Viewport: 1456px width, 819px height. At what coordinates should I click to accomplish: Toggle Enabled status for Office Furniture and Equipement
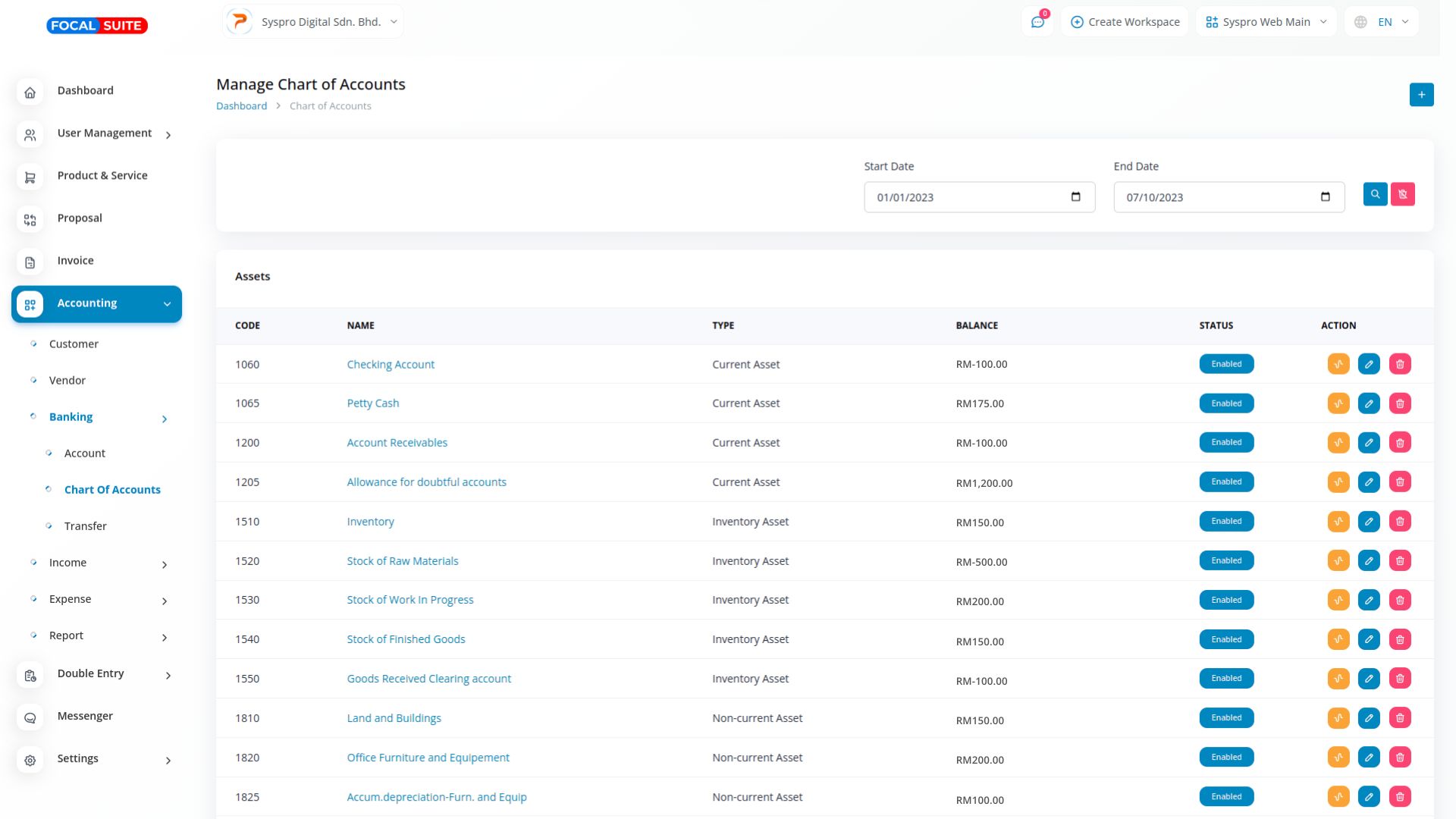coord(1226,758)
